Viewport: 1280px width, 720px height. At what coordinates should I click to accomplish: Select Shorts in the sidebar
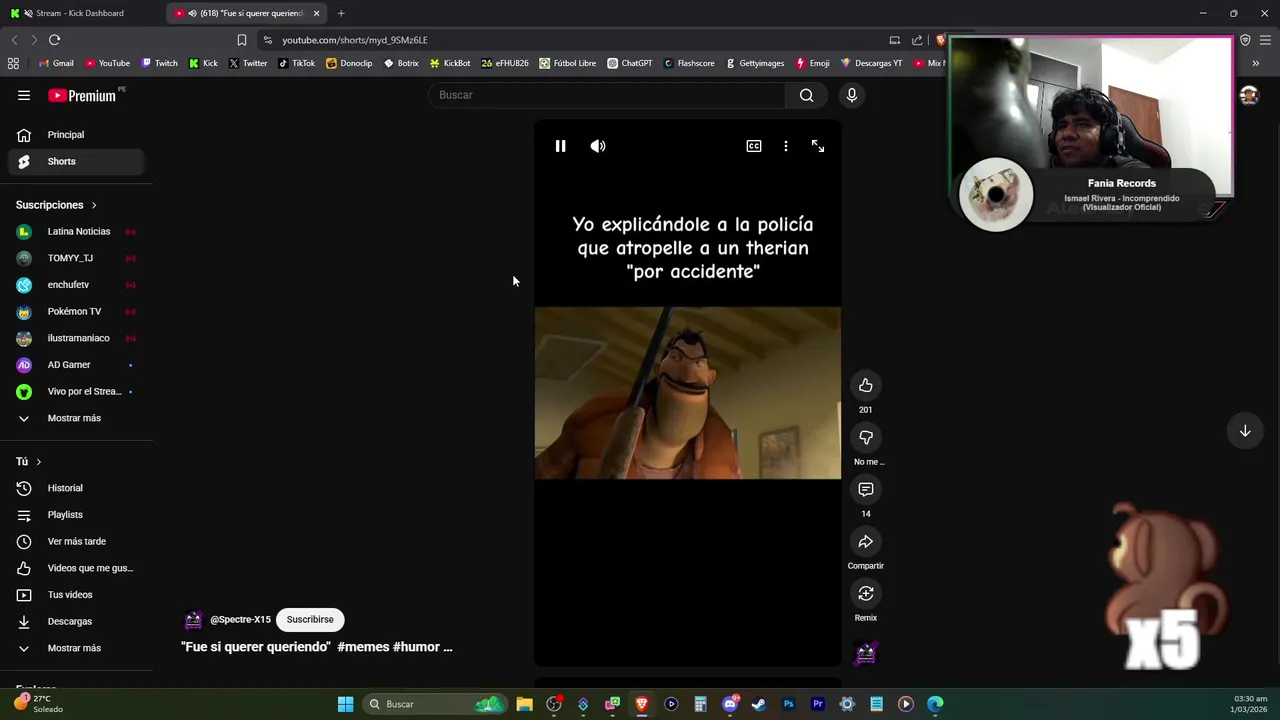pos(76,161)
